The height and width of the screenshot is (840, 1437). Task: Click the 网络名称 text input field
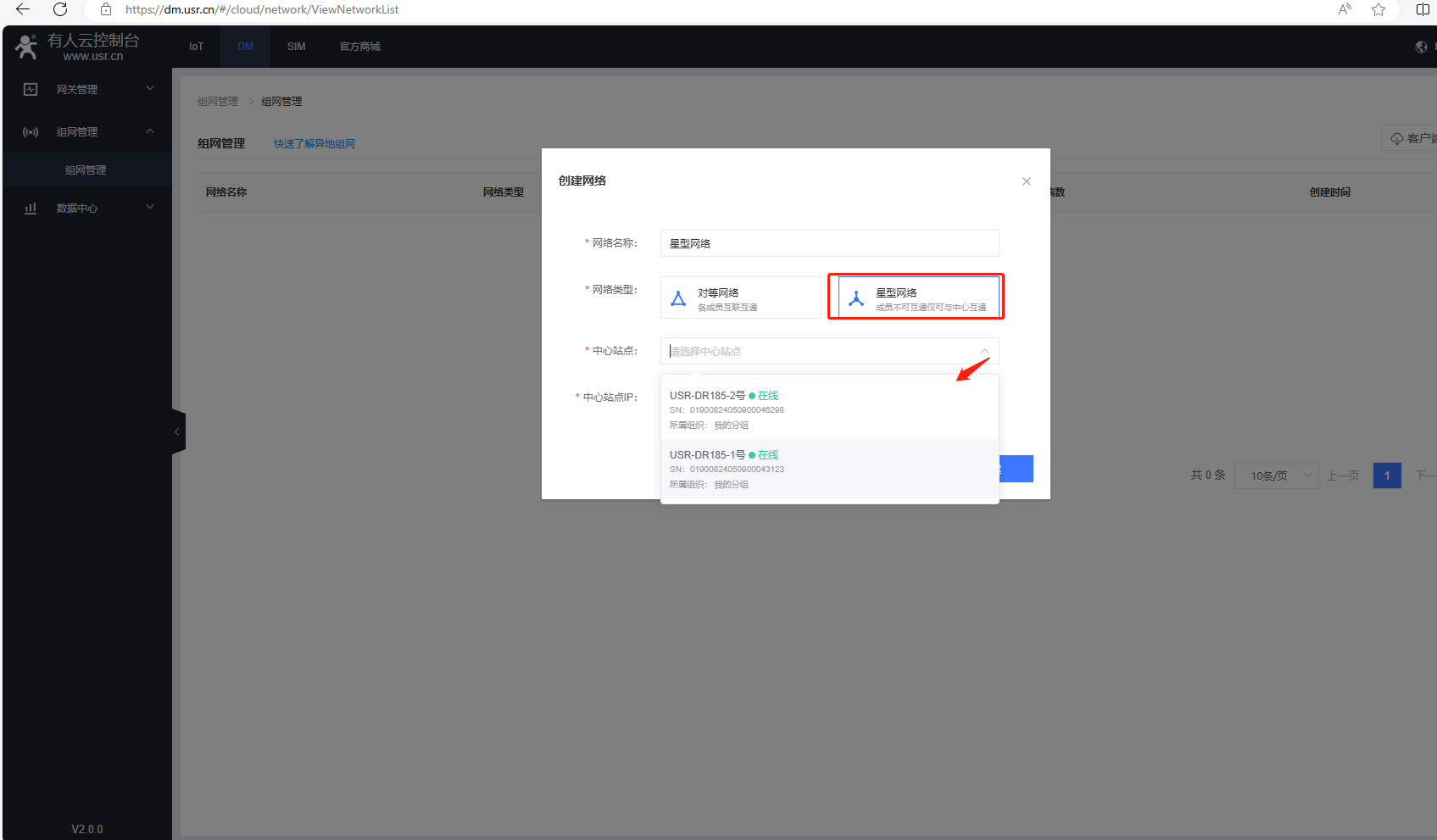point(828,243)
